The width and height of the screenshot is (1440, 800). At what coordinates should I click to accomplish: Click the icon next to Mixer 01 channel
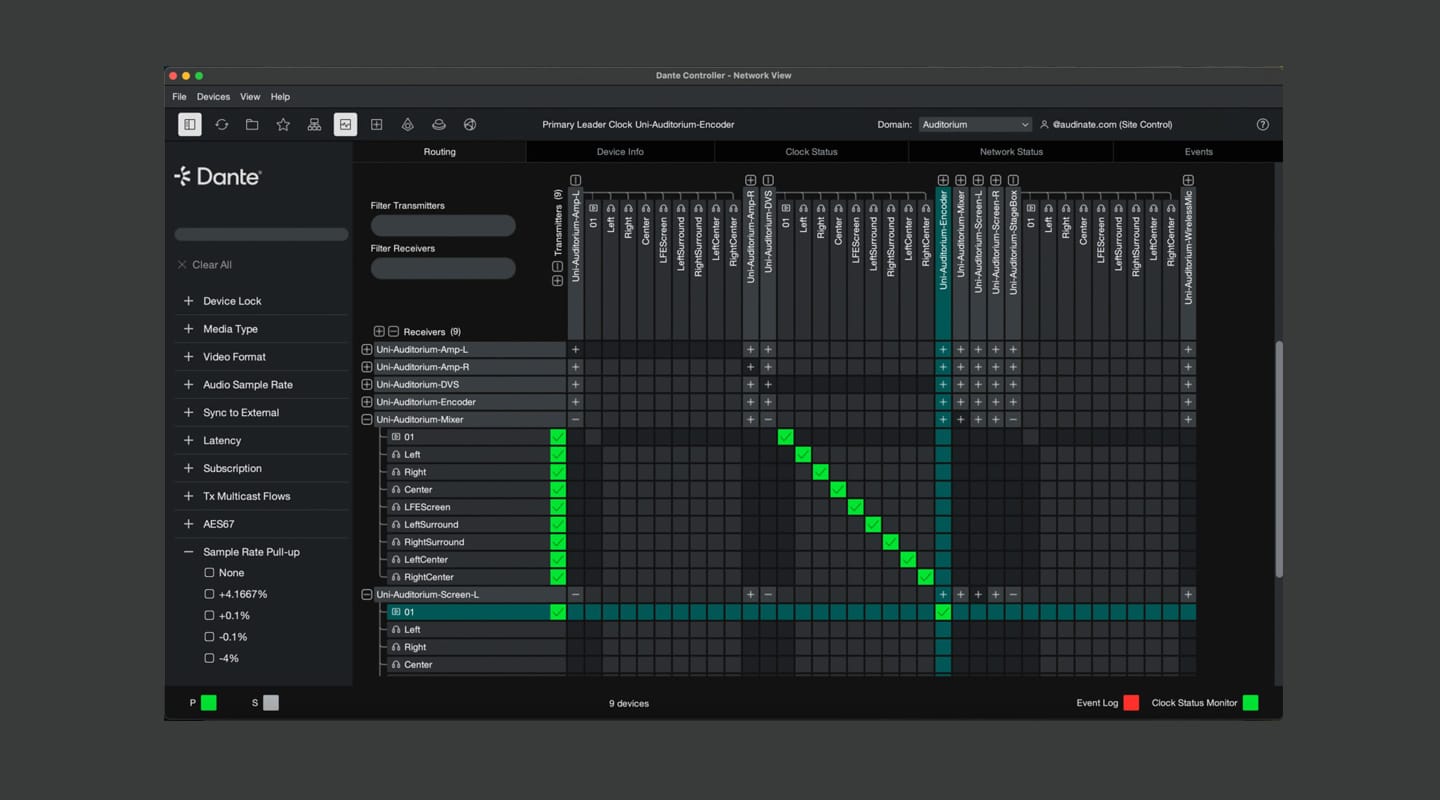(396, 437)
